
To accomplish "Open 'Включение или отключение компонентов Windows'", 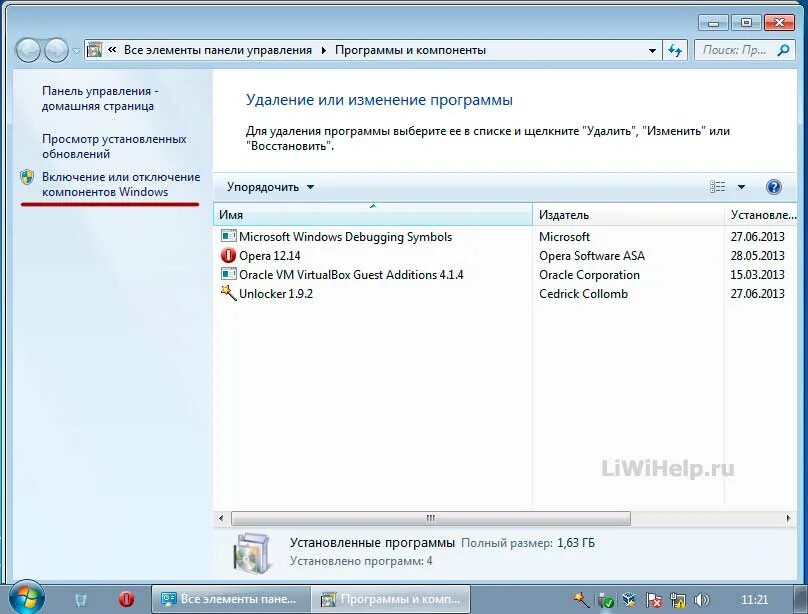I will point(121,184).
